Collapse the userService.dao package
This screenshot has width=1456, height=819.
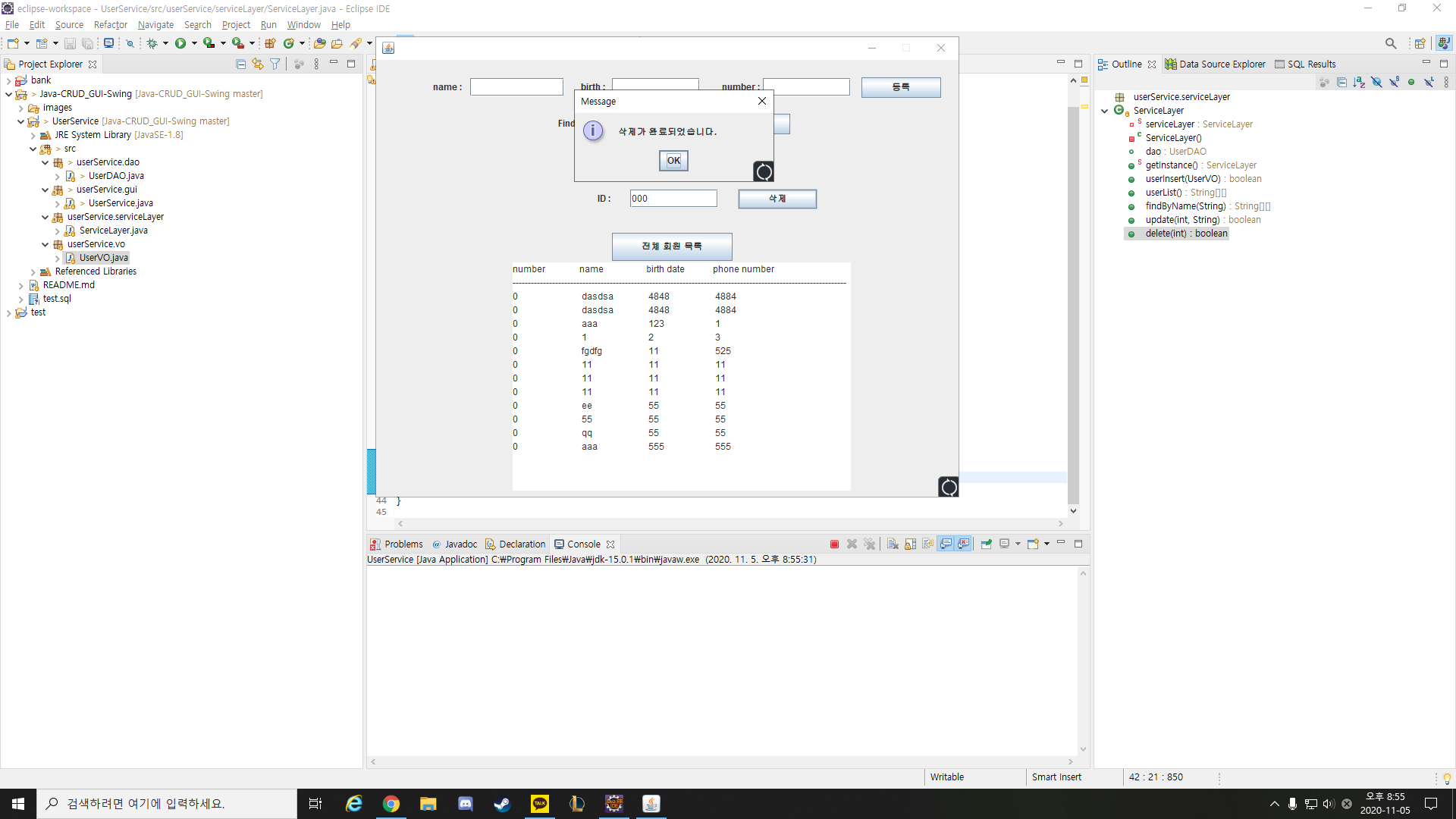pos(45,162)
